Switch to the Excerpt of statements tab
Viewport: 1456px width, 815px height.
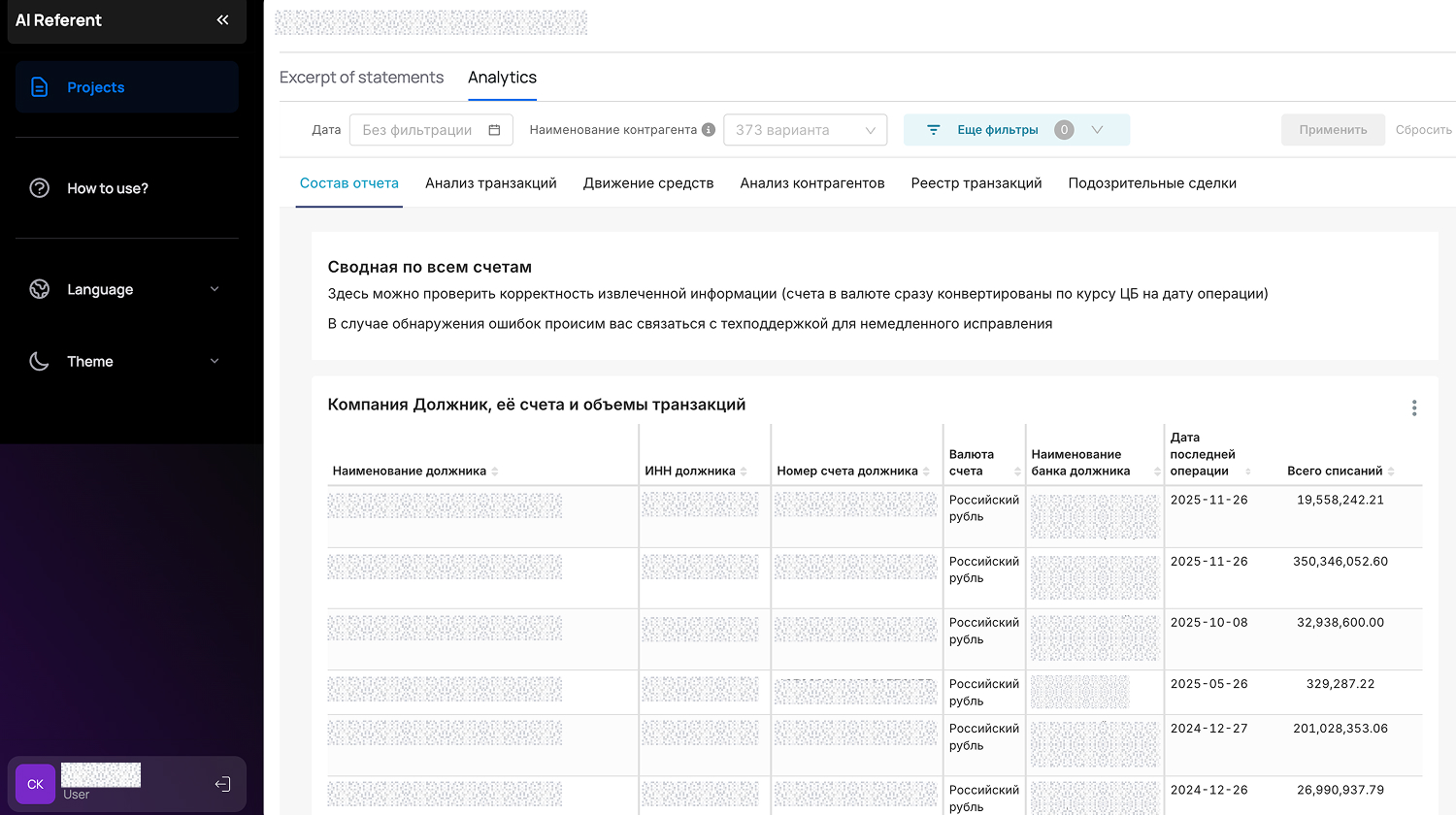click(361, 77)
